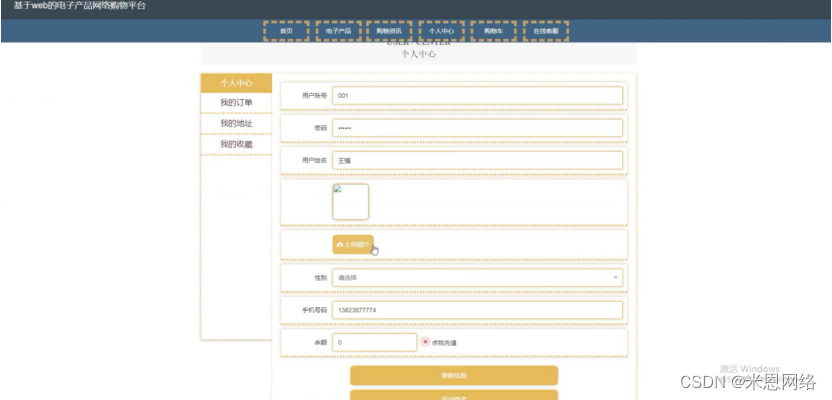Click the 用户账号 label

point(314,96)
